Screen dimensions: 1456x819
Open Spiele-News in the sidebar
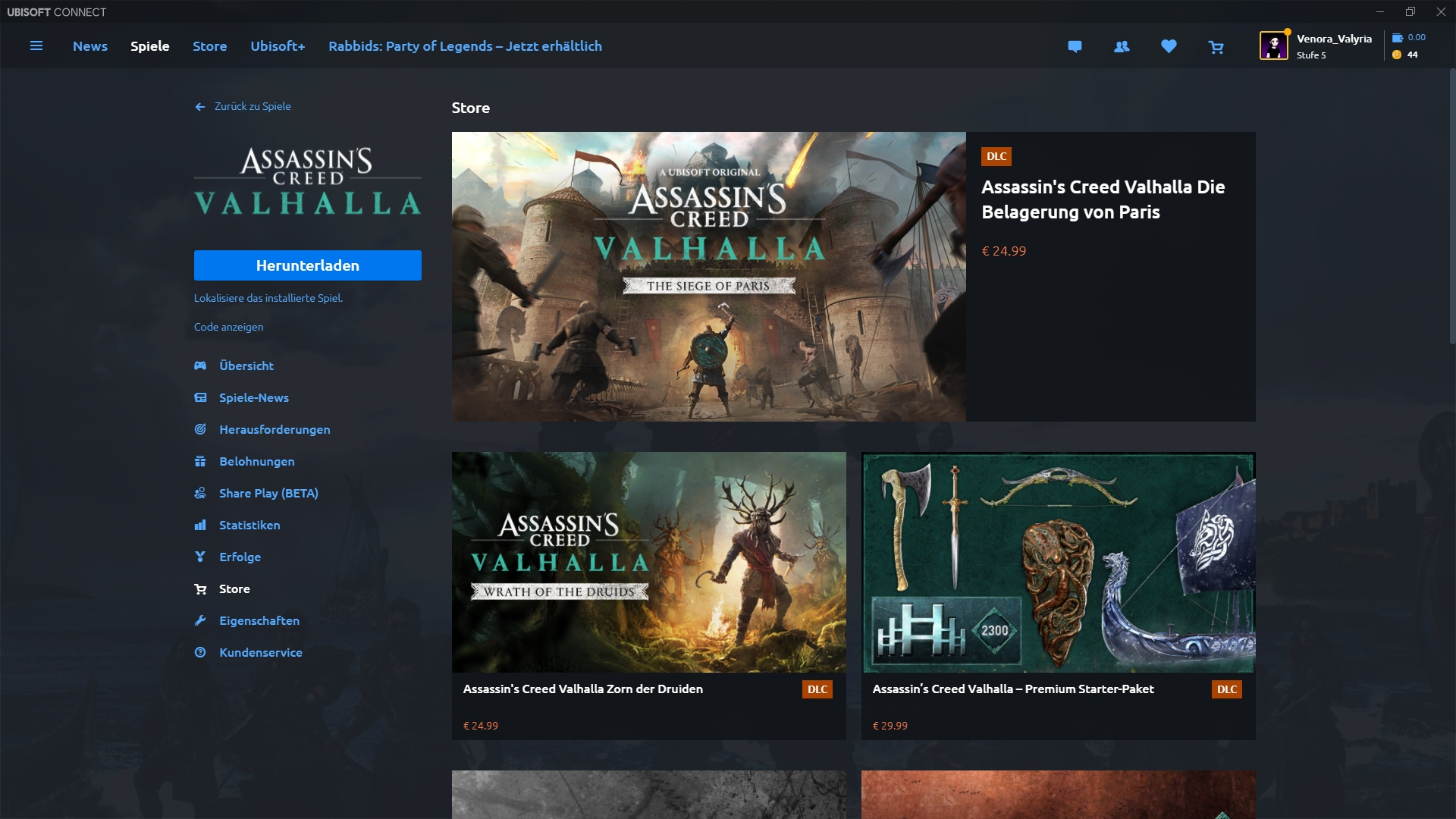[254, 397]
